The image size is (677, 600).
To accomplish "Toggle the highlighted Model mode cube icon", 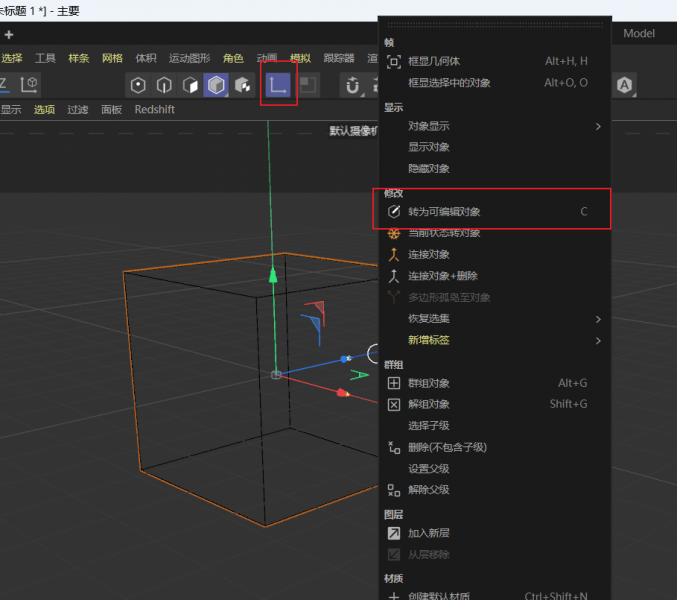I will pos(216,85).
